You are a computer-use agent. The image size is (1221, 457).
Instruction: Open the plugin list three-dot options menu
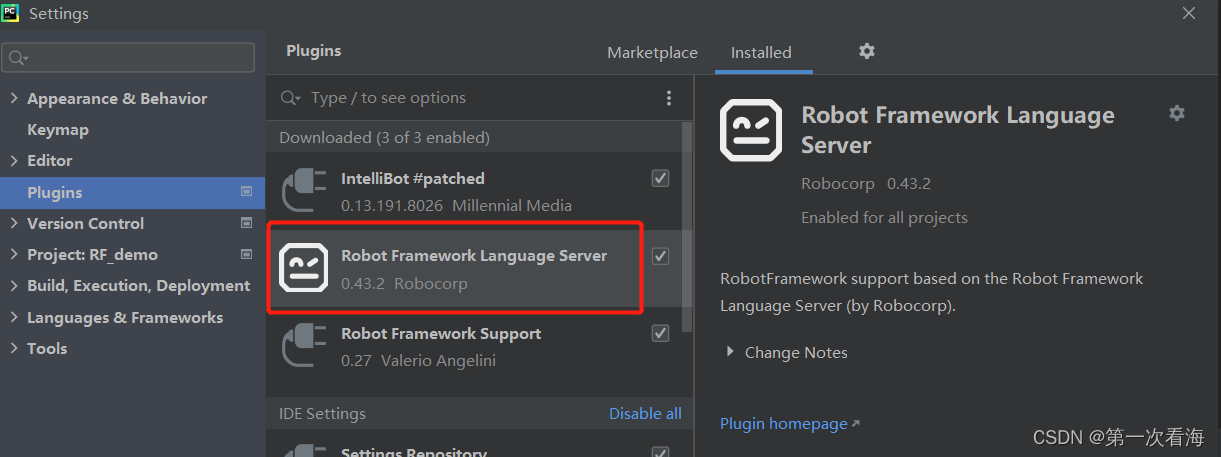click(x=669, y=98)
